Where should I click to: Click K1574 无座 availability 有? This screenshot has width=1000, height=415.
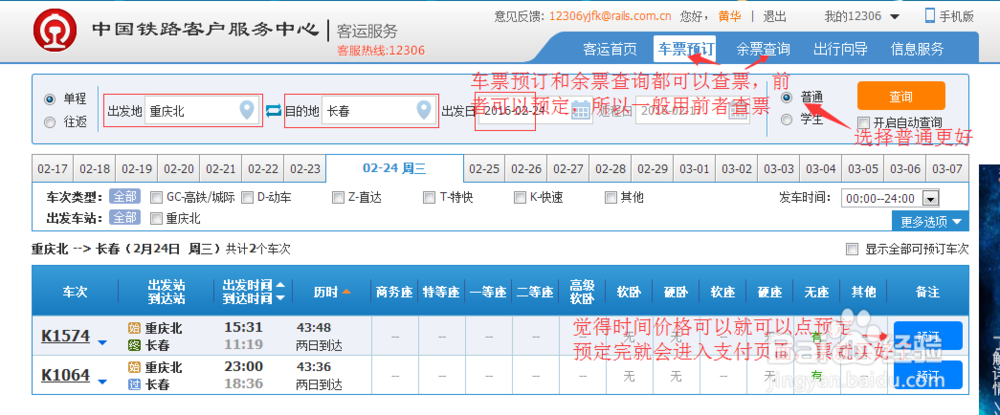[816, 335]
